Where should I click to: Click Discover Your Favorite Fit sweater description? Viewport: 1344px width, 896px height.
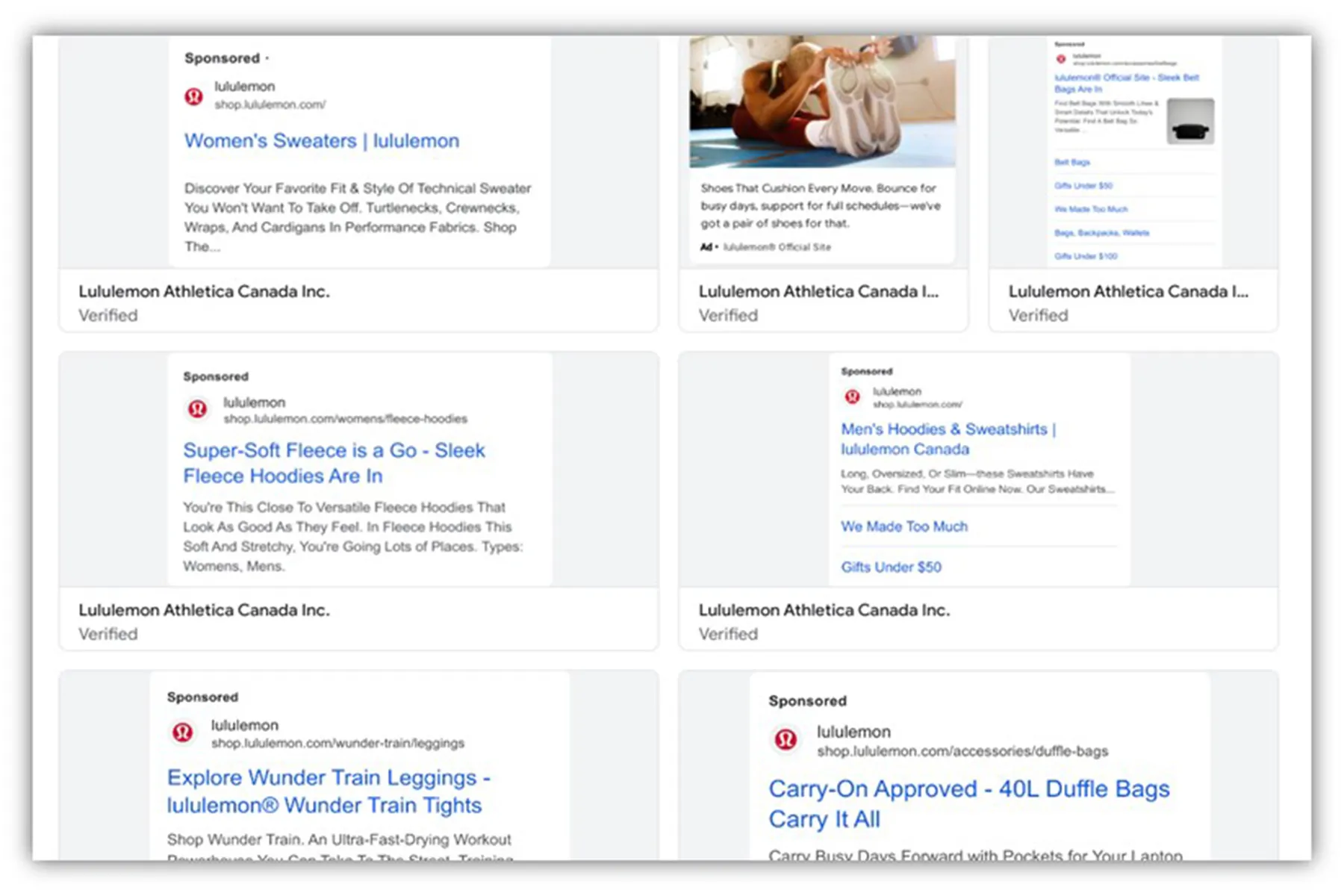[358, 217]
